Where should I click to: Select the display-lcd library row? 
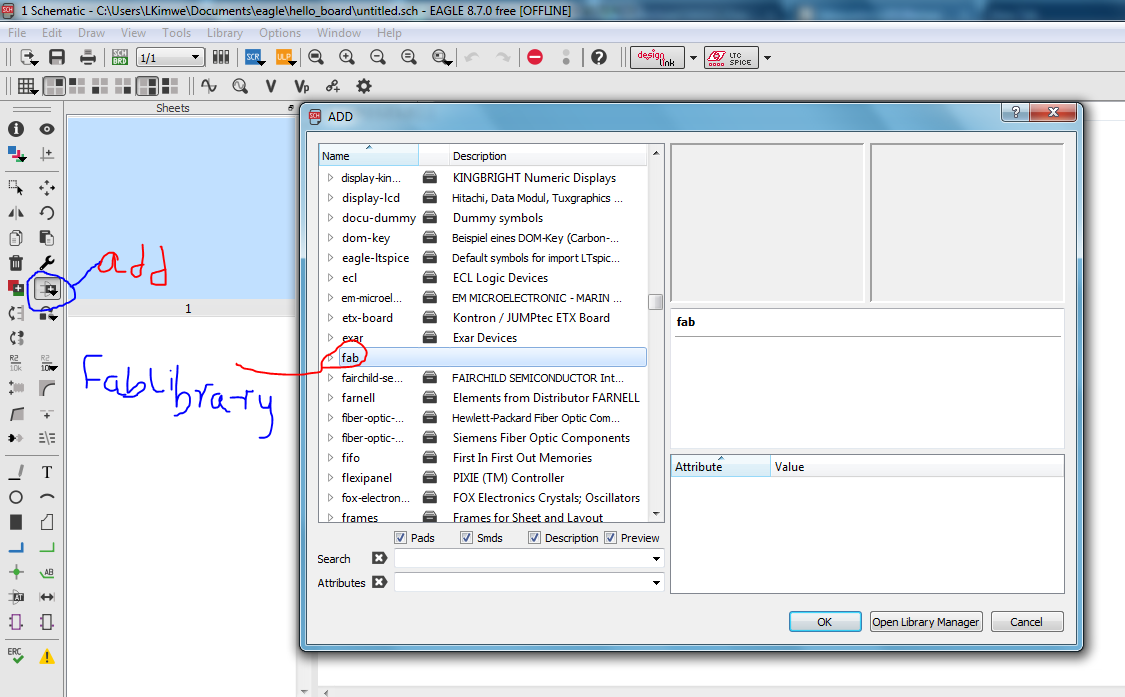click(x=483, y=198)
